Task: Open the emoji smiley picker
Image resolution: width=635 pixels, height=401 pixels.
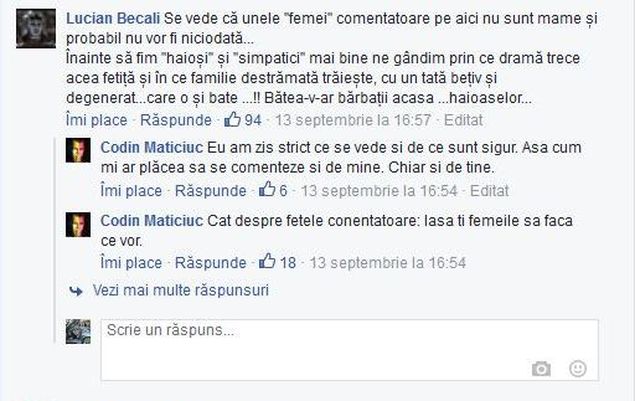Action: tap(577, 369)
